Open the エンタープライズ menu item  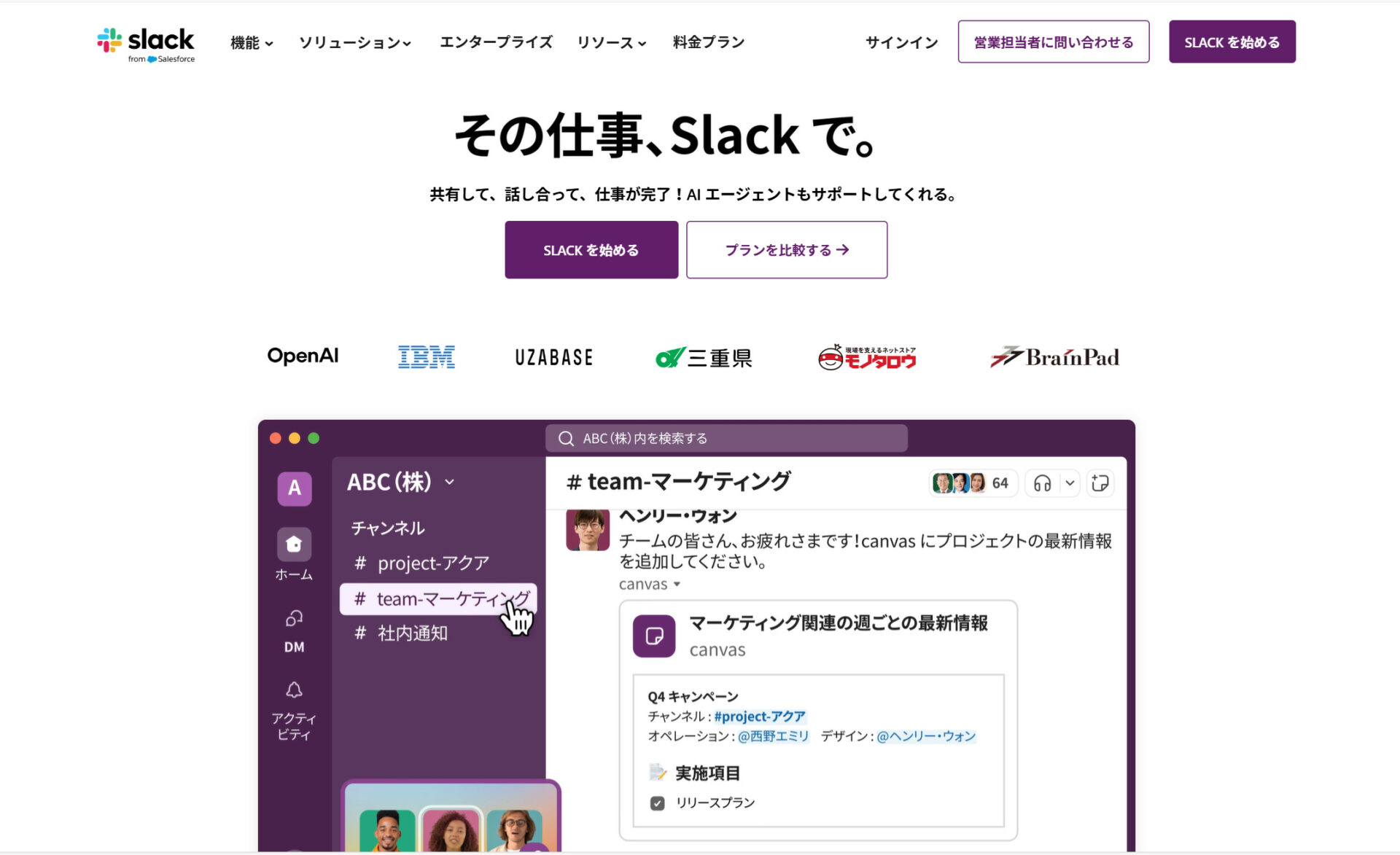[x=496, y=42]
